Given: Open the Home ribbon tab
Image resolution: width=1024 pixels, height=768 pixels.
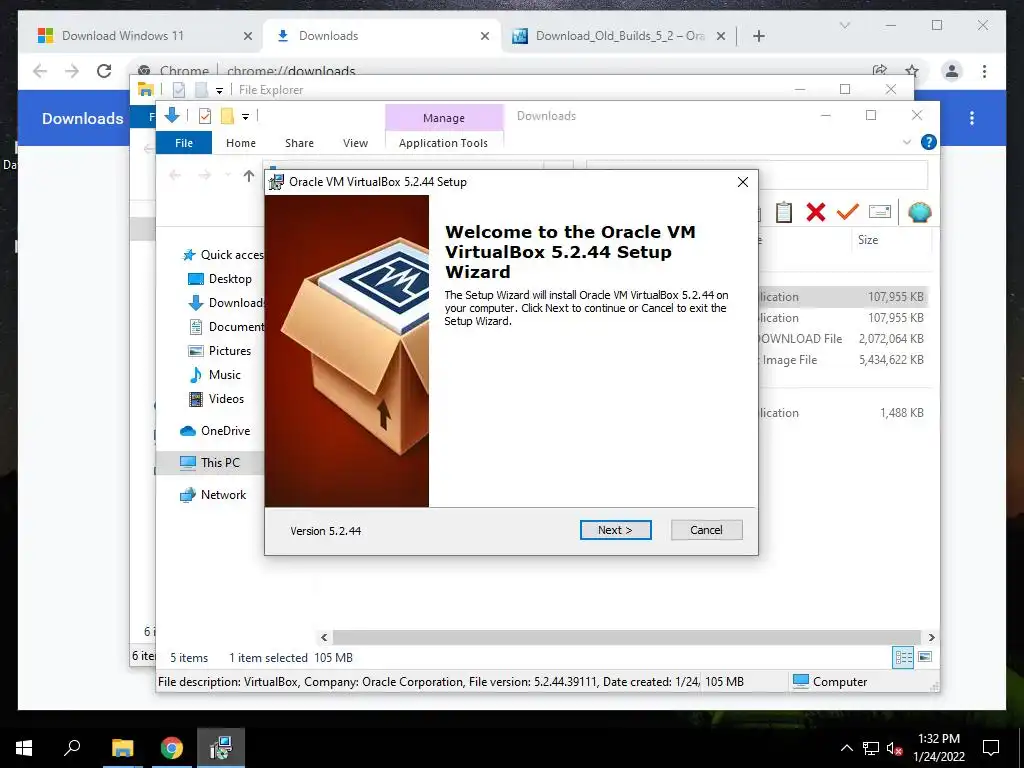Looking at the screenshot, I should point(241,142).
